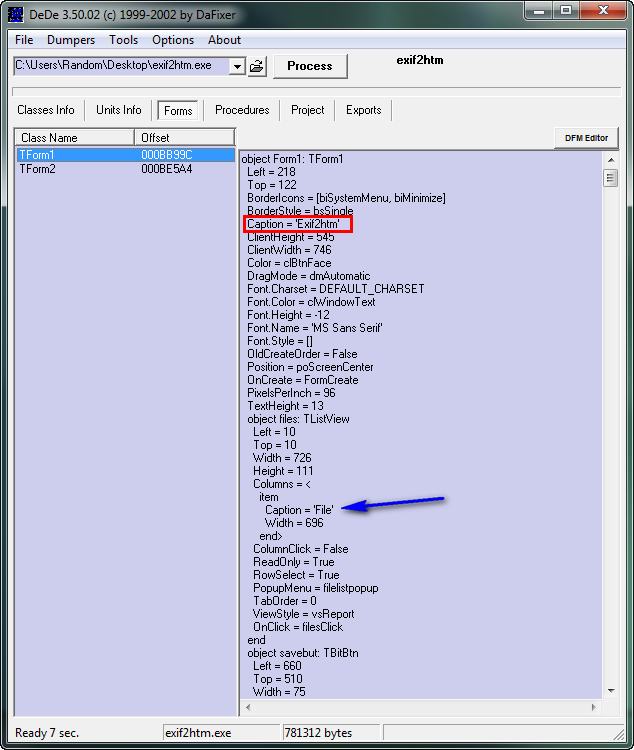
Task: Click the line "Left = 660"
Action: [277, 666]
